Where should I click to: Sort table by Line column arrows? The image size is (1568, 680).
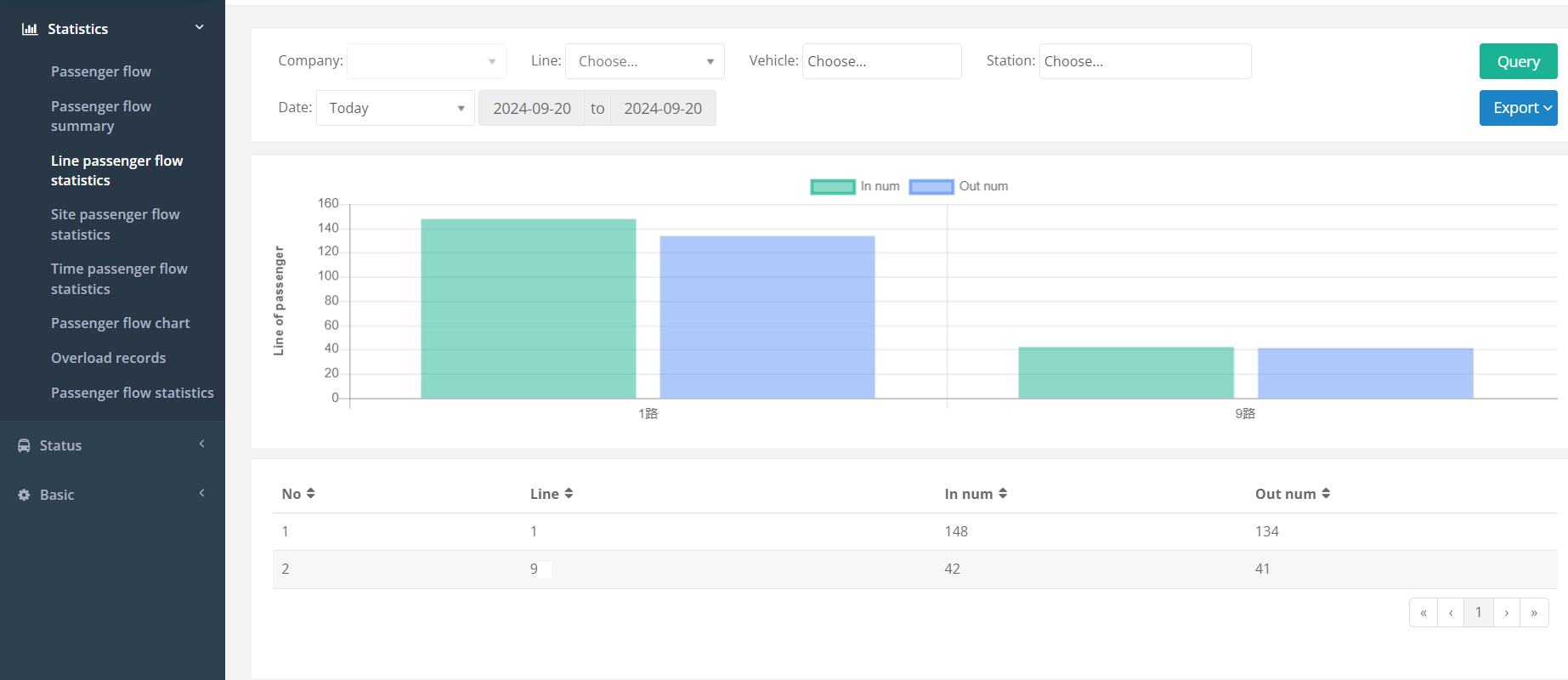pos(569,494)
